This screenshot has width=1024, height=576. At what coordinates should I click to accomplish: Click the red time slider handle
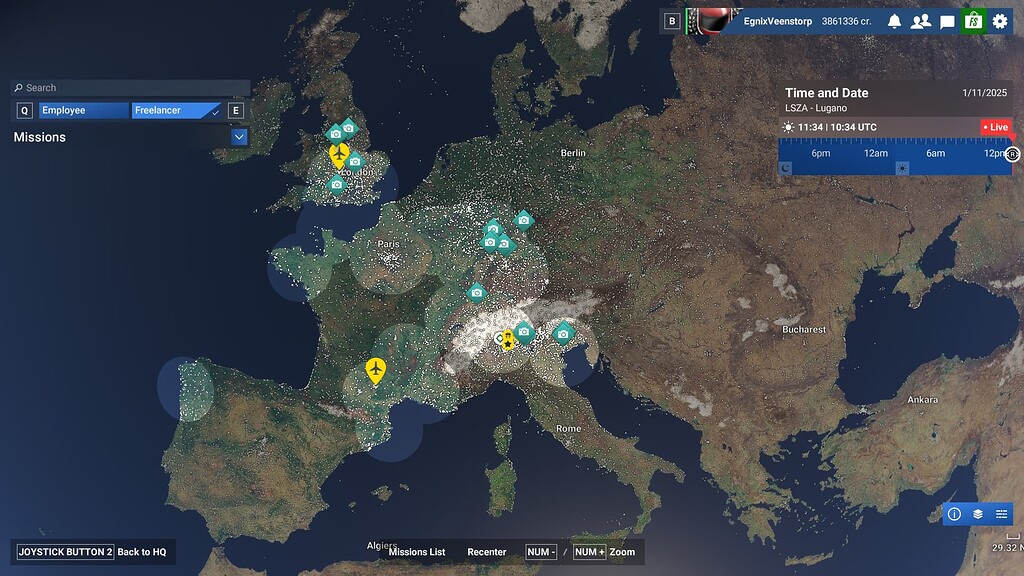point(1012,137)
